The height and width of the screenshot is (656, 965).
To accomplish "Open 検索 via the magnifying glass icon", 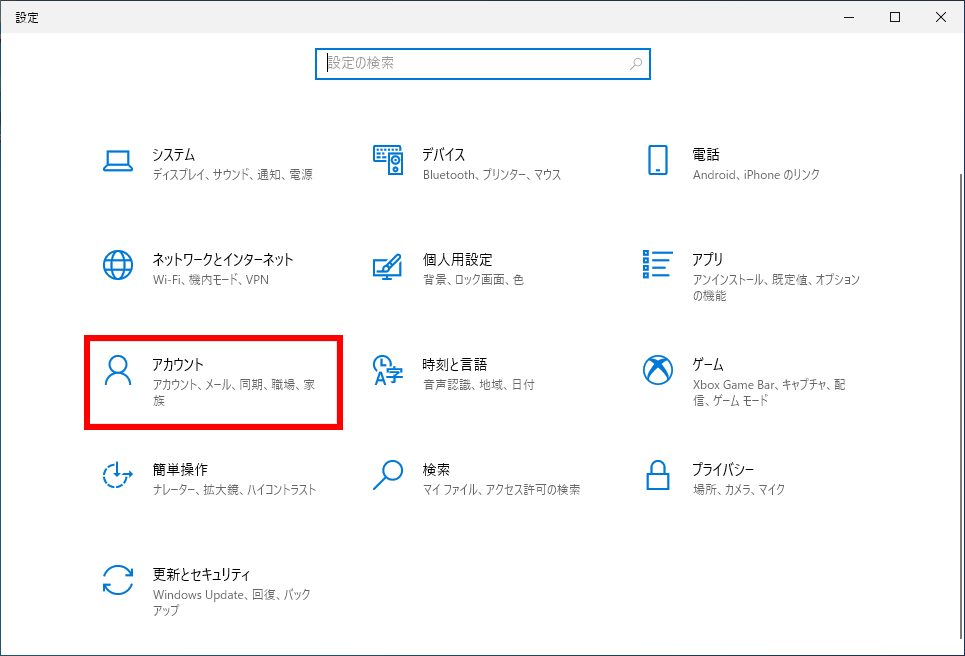I will tap(388, 475).
